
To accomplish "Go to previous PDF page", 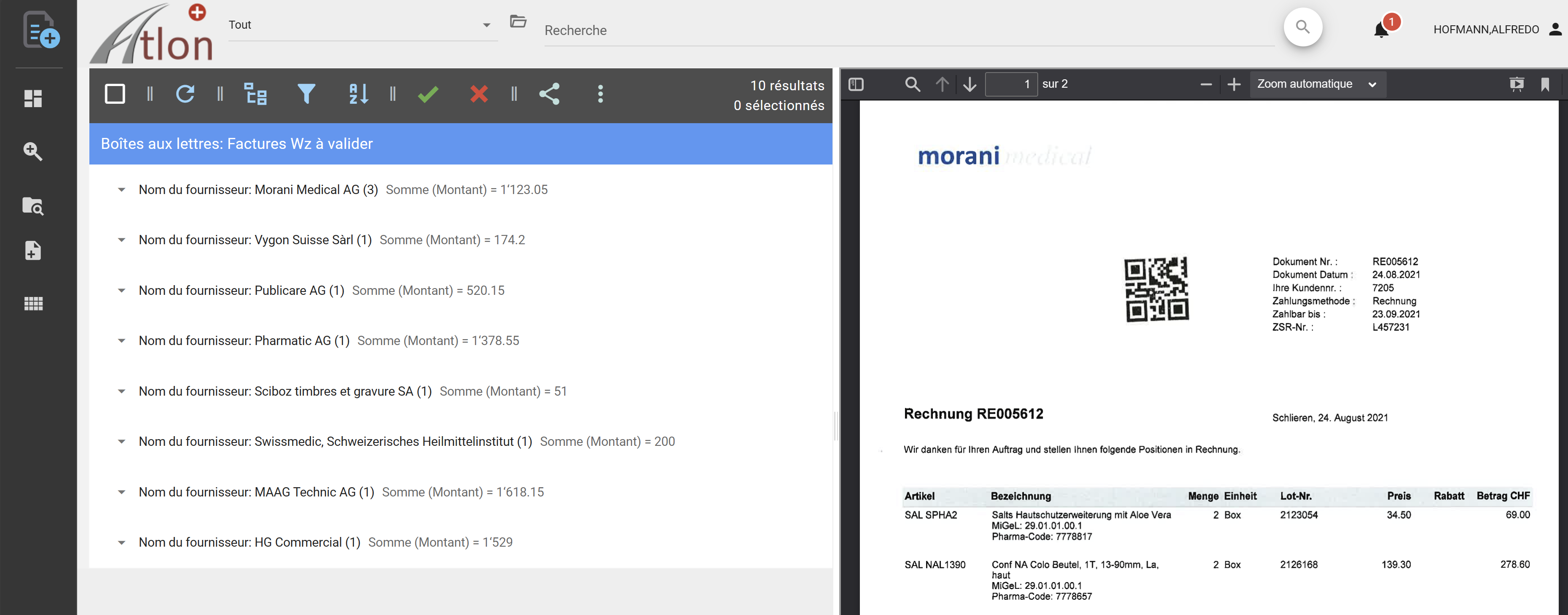I will (942, 84).
